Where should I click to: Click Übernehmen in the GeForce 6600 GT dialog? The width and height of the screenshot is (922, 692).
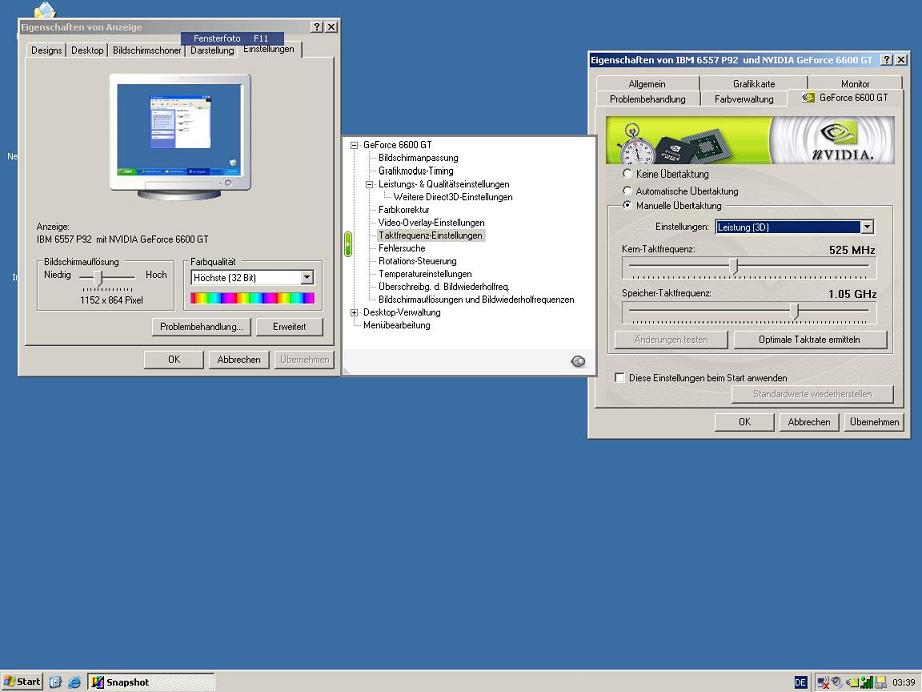[874, 422]
